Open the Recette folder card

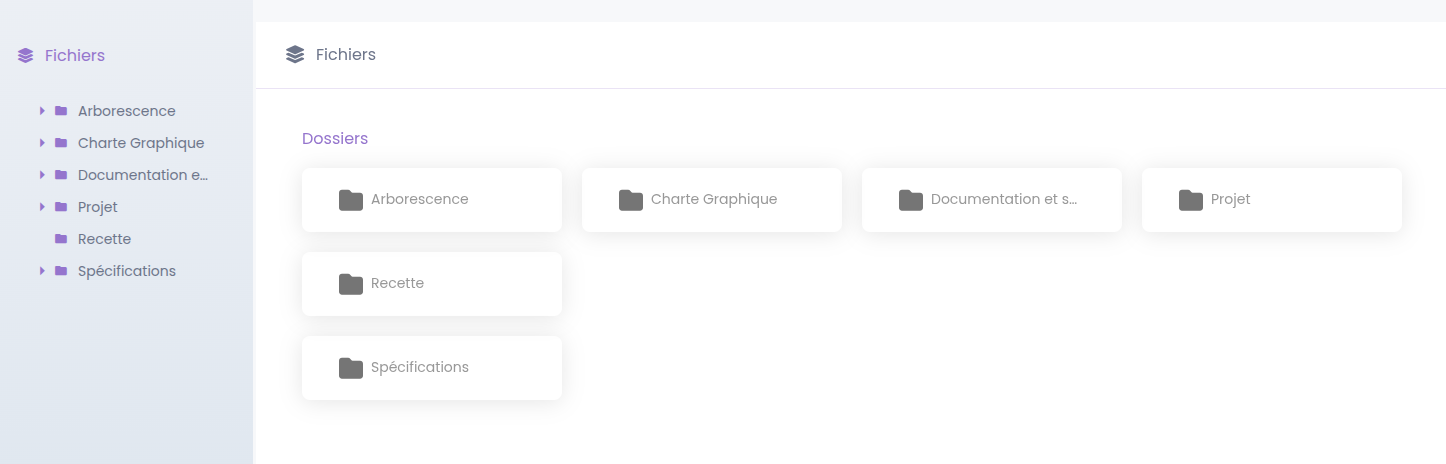coord(432,284)
